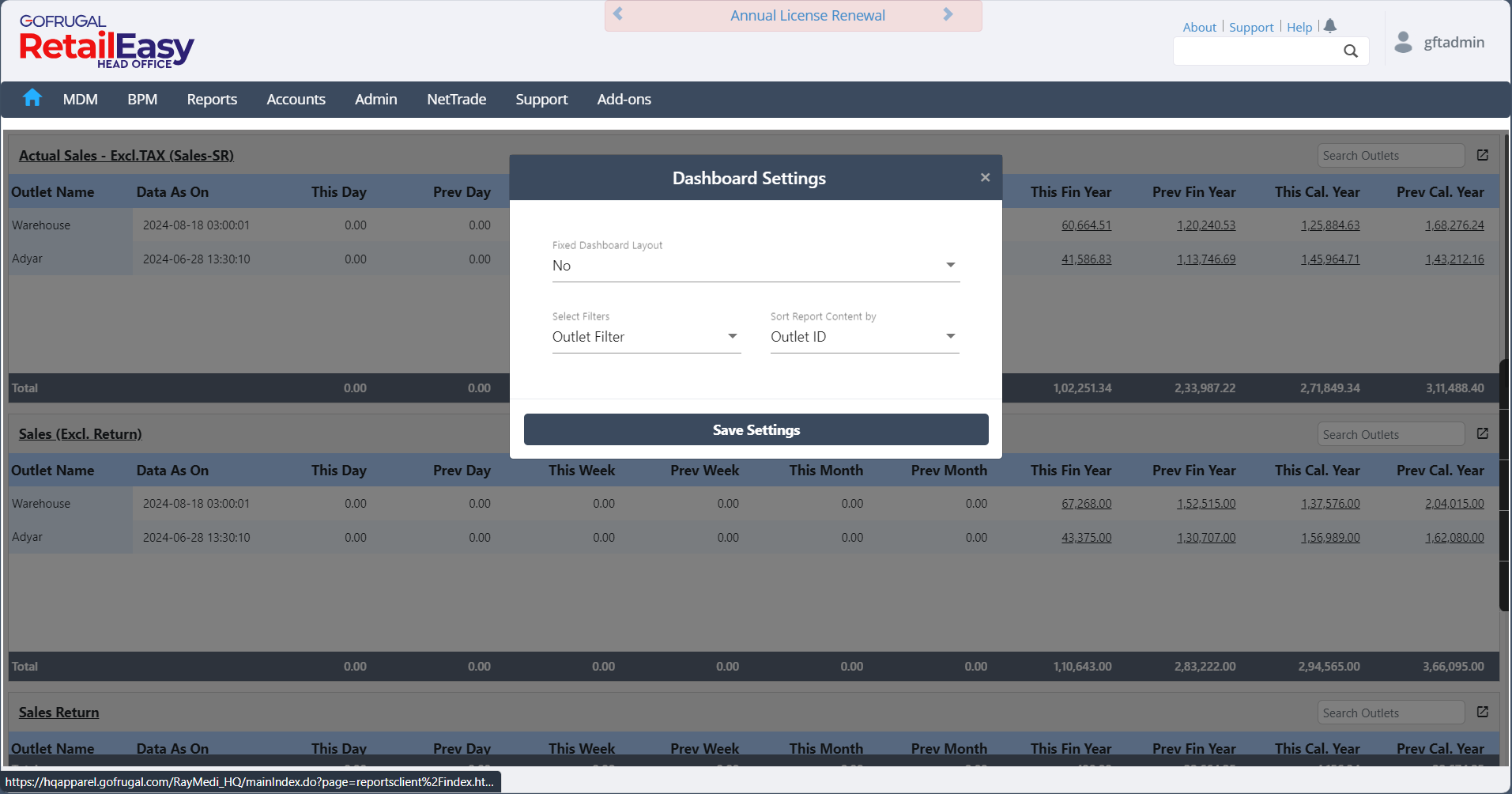Screen dimensions: 1512x794
Task: Open the Accounts menu
Action: click(296, 100)
